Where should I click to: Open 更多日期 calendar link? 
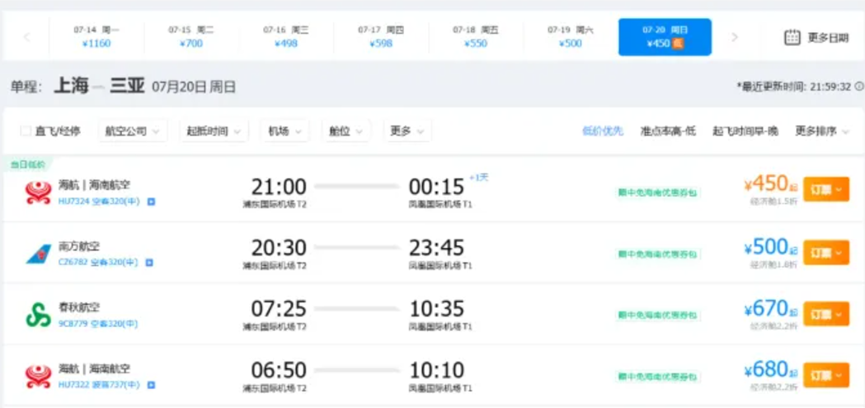(828, 37)
